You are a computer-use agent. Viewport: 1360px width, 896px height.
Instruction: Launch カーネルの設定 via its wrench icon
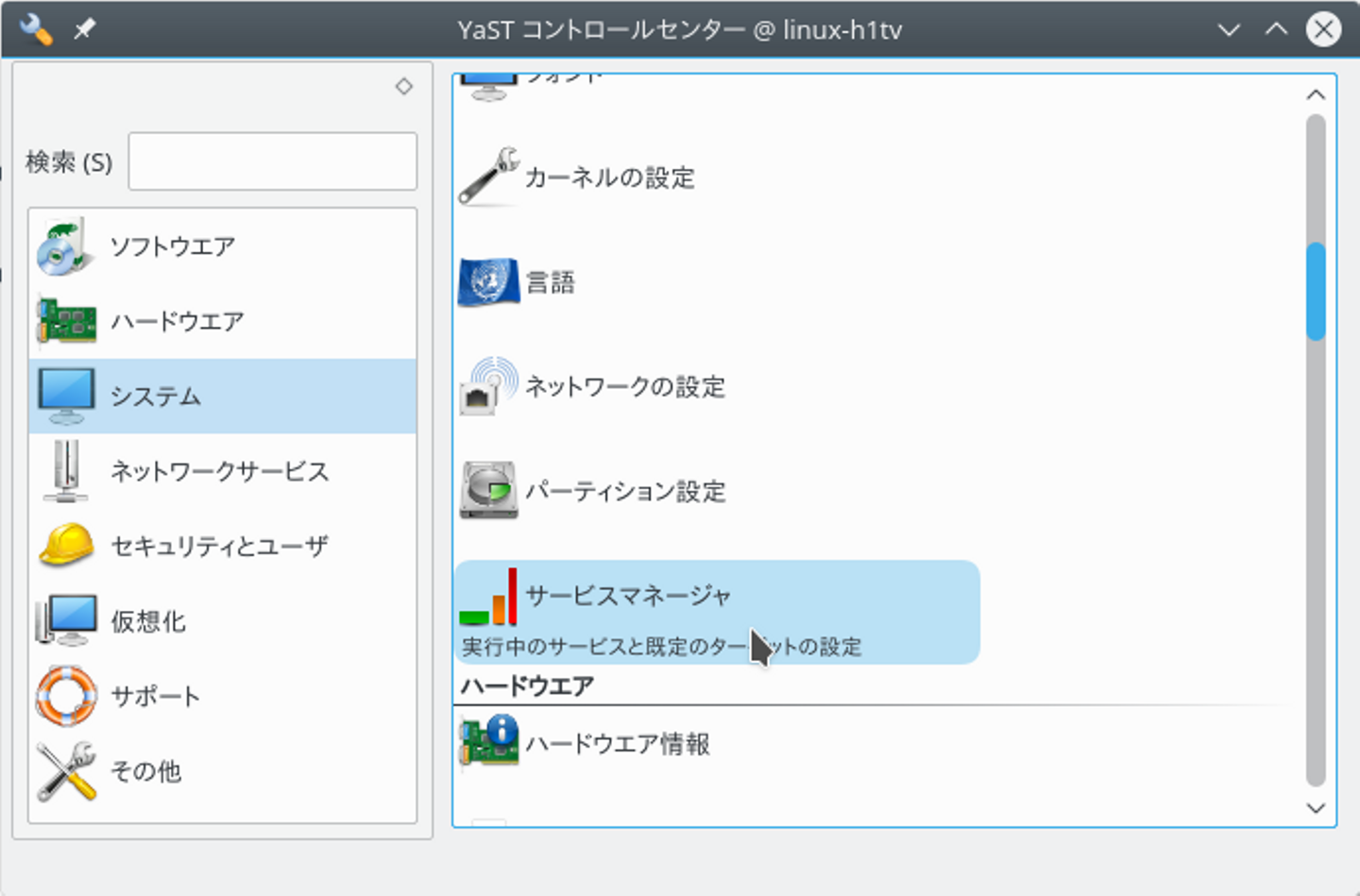tap(488, 177)
